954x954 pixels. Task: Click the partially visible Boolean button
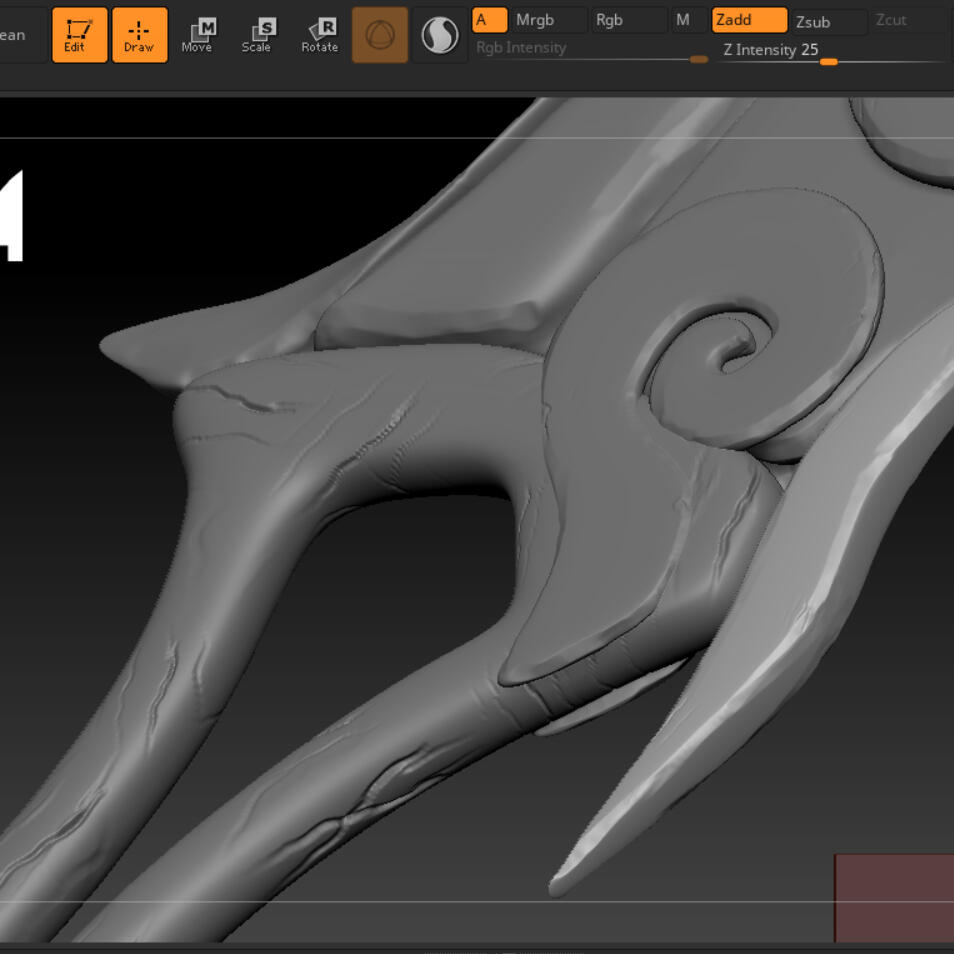click(x=20, y=35)
